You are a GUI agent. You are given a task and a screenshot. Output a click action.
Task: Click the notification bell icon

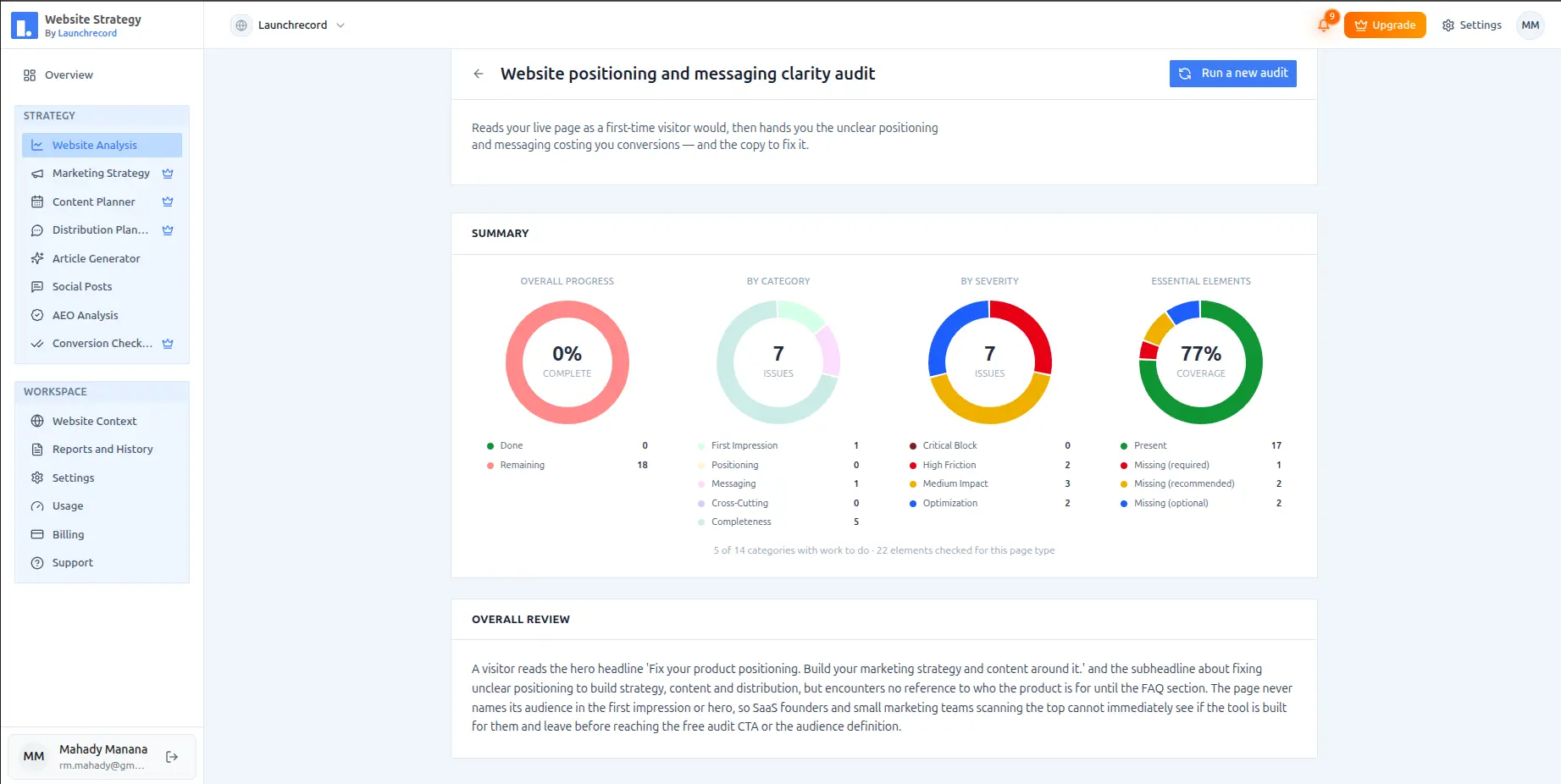tap(1323, 25)
